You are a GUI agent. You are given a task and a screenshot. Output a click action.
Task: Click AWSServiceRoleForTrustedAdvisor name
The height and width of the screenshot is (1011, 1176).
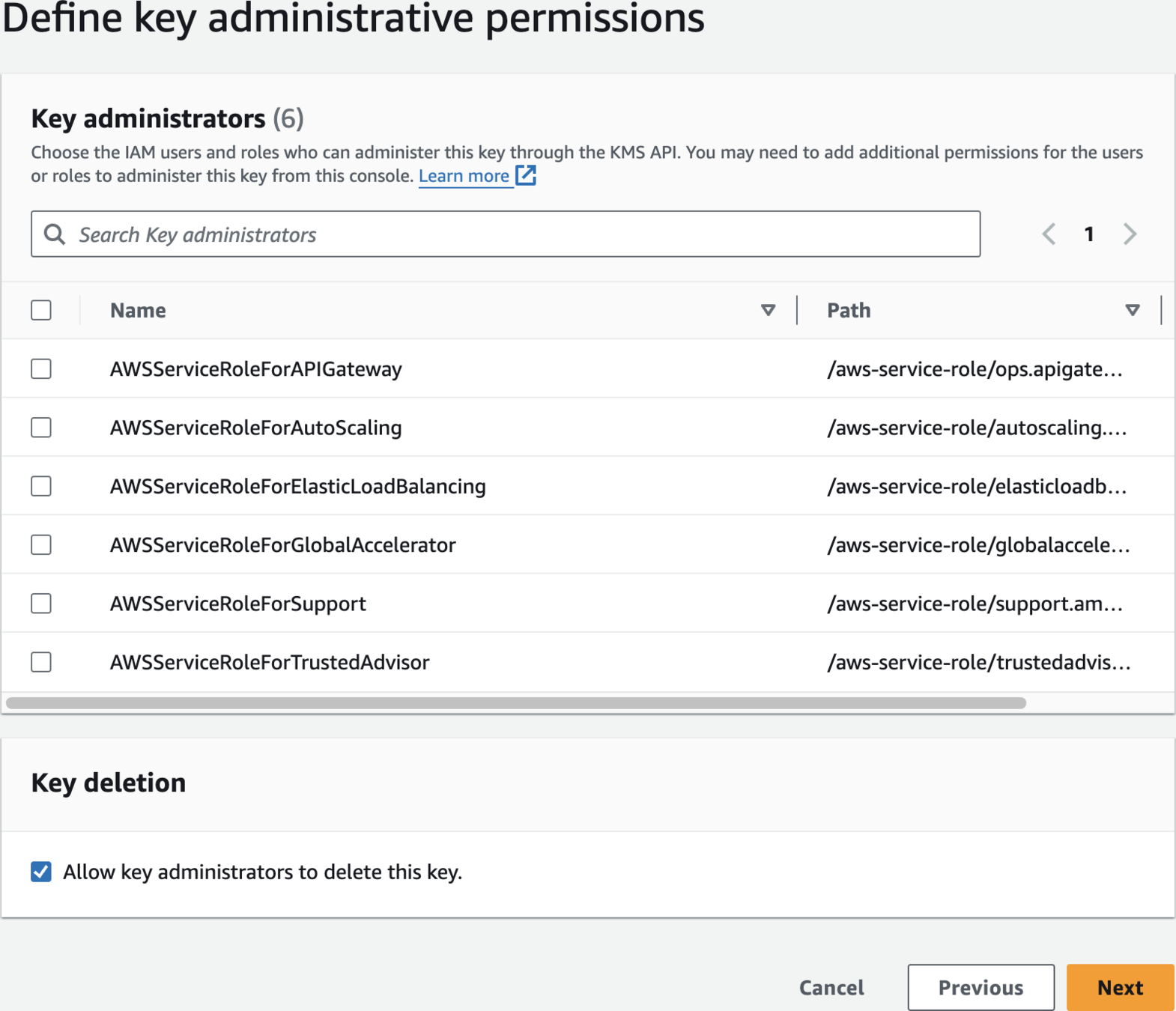pos(270,662)
